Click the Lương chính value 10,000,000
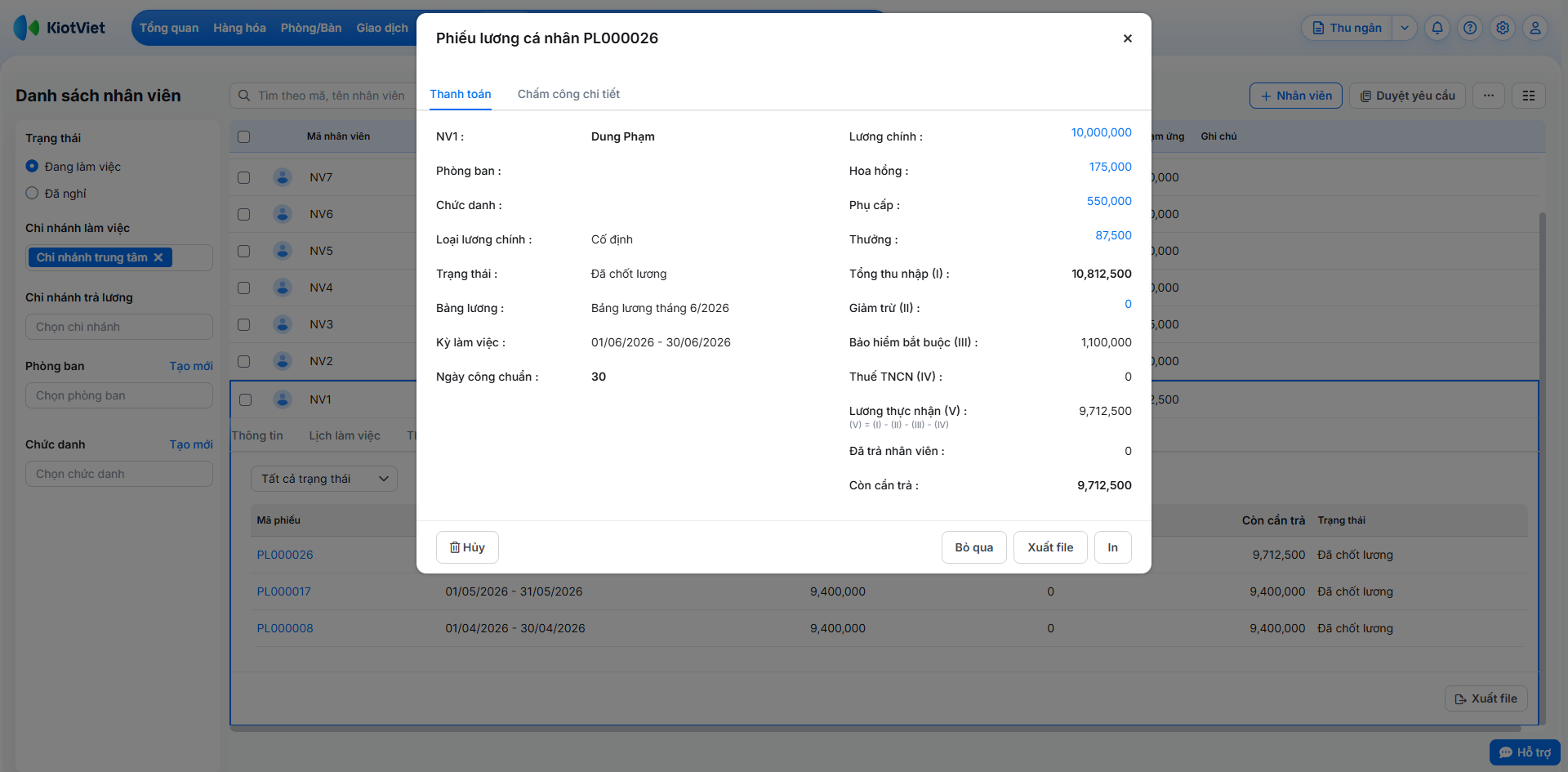 pyautogui.click(x=1101, y=132)
